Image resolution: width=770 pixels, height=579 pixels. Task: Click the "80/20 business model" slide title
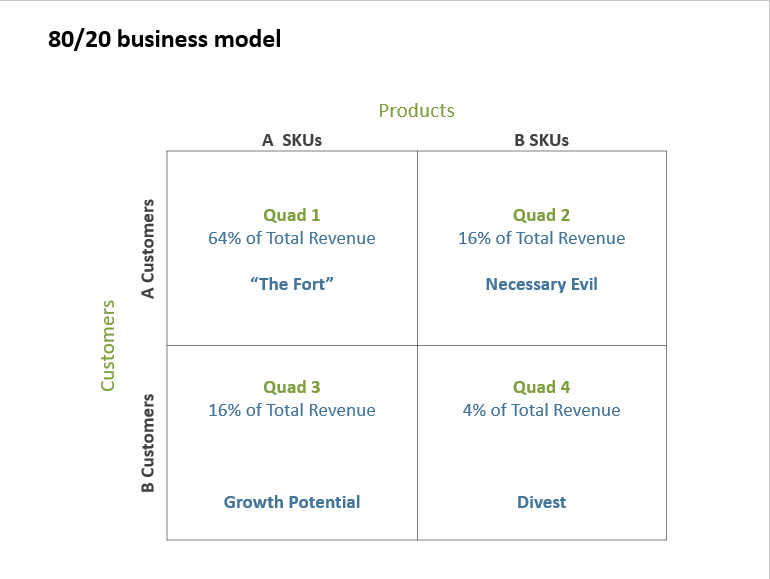(165, 40)
